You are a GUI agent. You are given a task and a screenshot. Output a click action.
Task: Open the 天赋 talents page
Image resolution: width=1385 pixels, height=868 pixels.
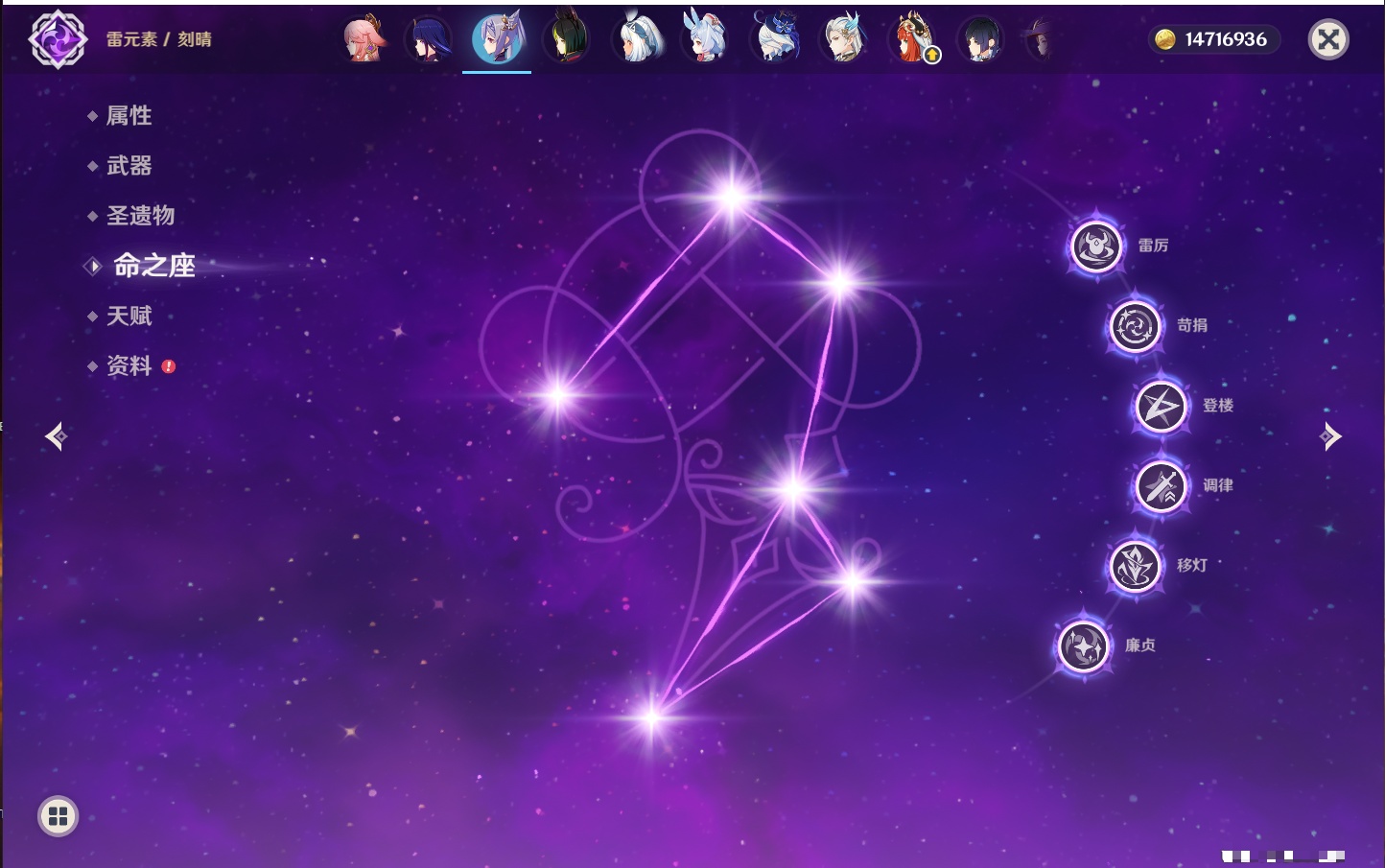click(x=129, y=316)
